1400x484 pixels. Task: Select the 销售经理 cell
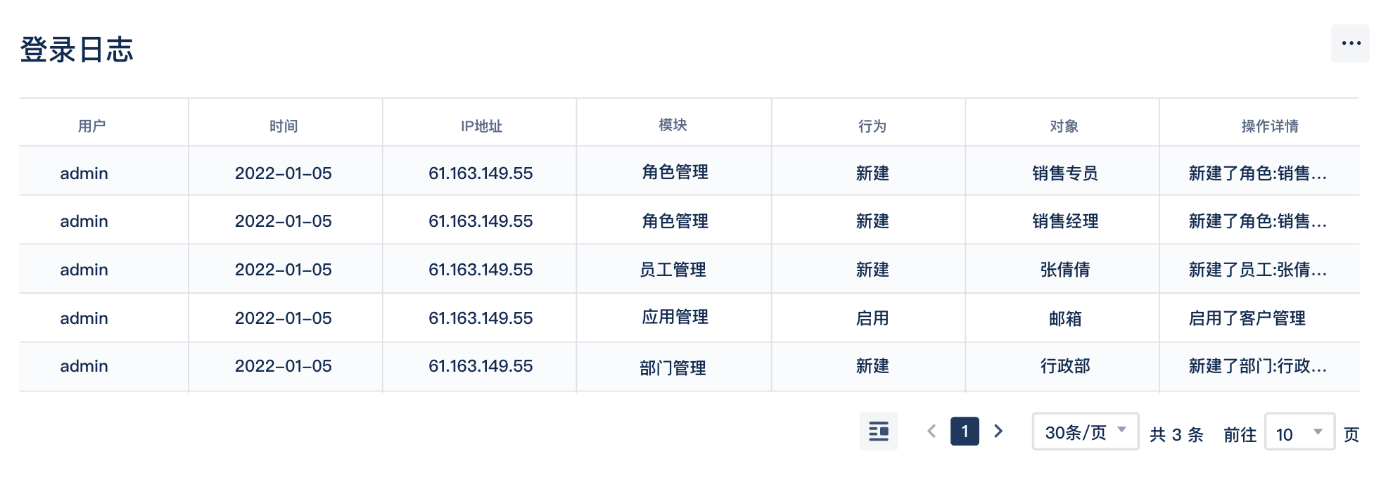coord(1065,221)
